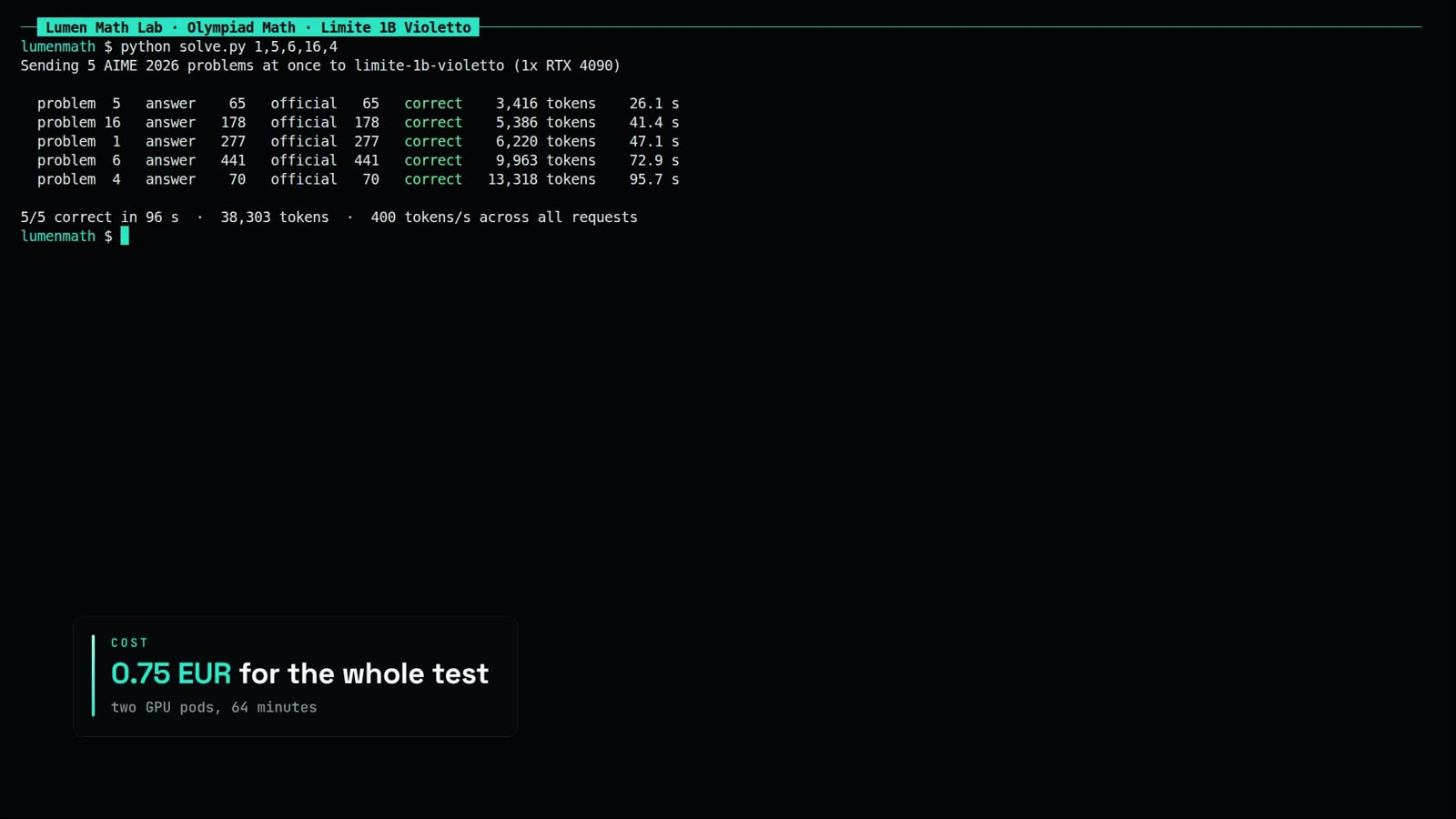Click answer value 277 in problem 1 row
The image size is (1456, 819).
click(x=233, y=141)
